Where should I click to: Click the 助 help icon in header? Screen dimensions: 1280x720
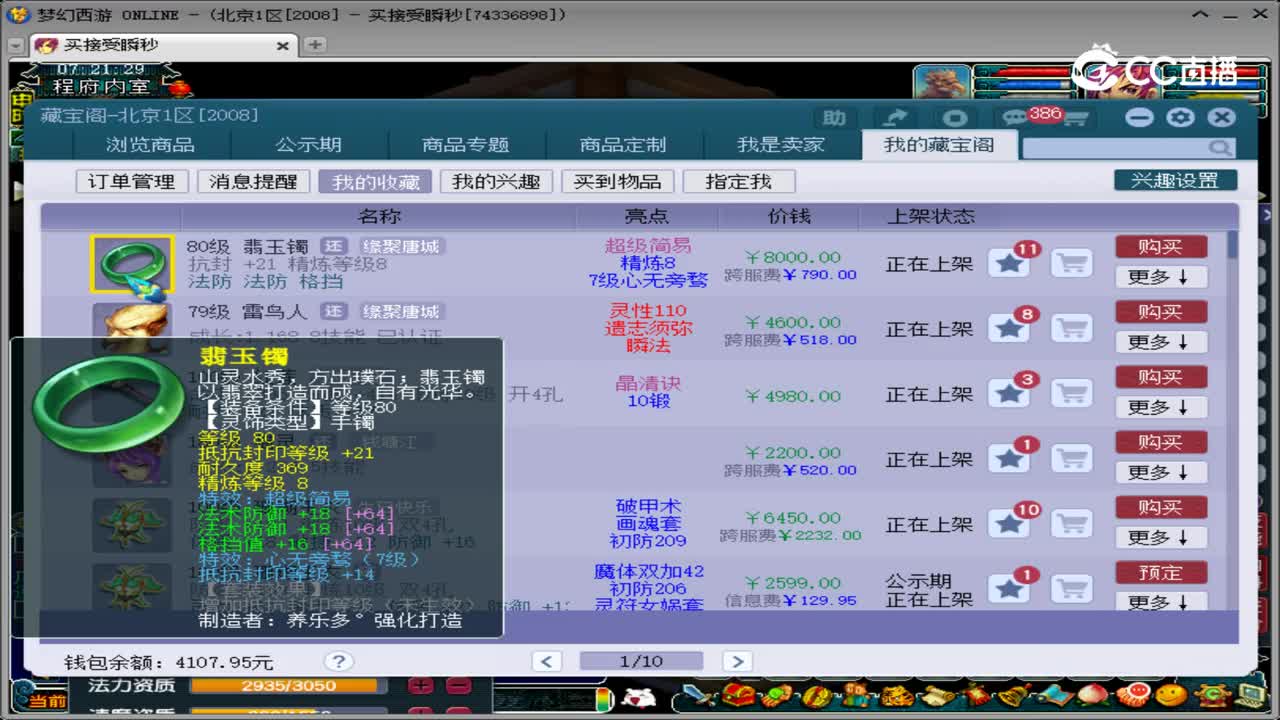[x=834, y=118]
